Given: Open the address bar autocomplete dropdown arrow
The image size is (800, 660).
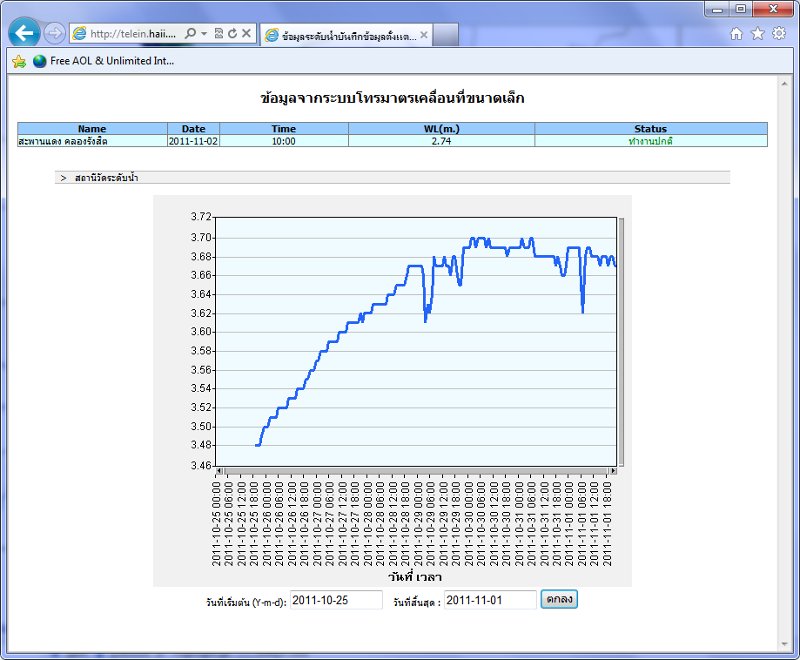Looking at the screenshot, I should point(204,33).
